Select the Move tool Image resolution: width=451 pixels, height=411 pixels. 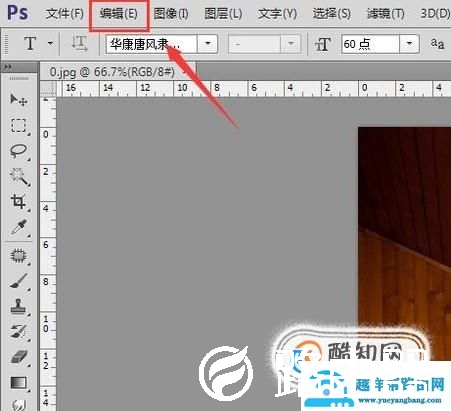click(18, 100)
